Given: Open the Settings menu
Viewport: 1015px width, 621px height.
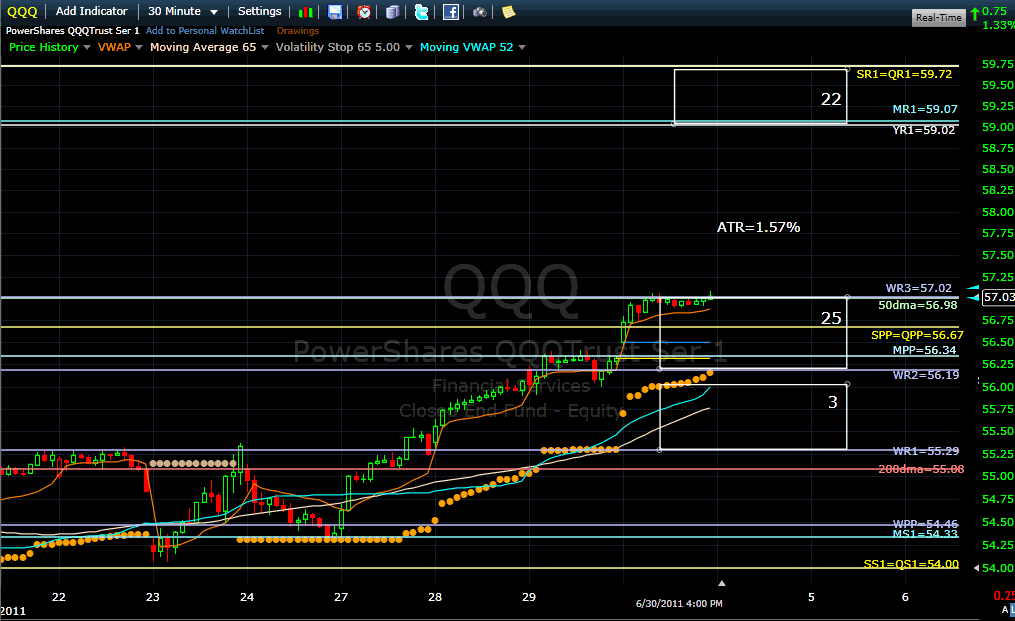Looking at the screenshot, I should (260, 11).
